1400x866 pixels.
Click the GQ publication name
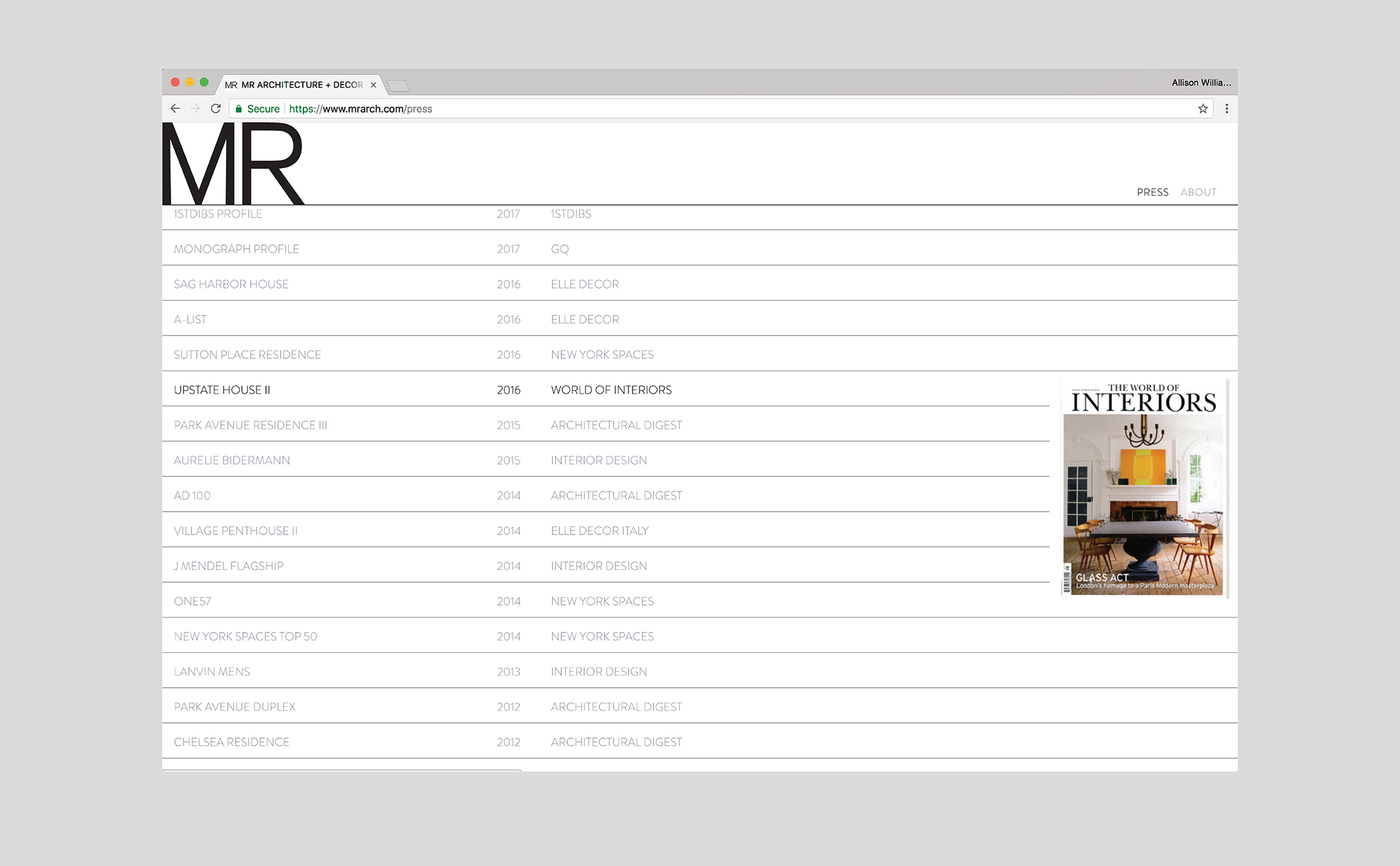click(x=559, y=249)
